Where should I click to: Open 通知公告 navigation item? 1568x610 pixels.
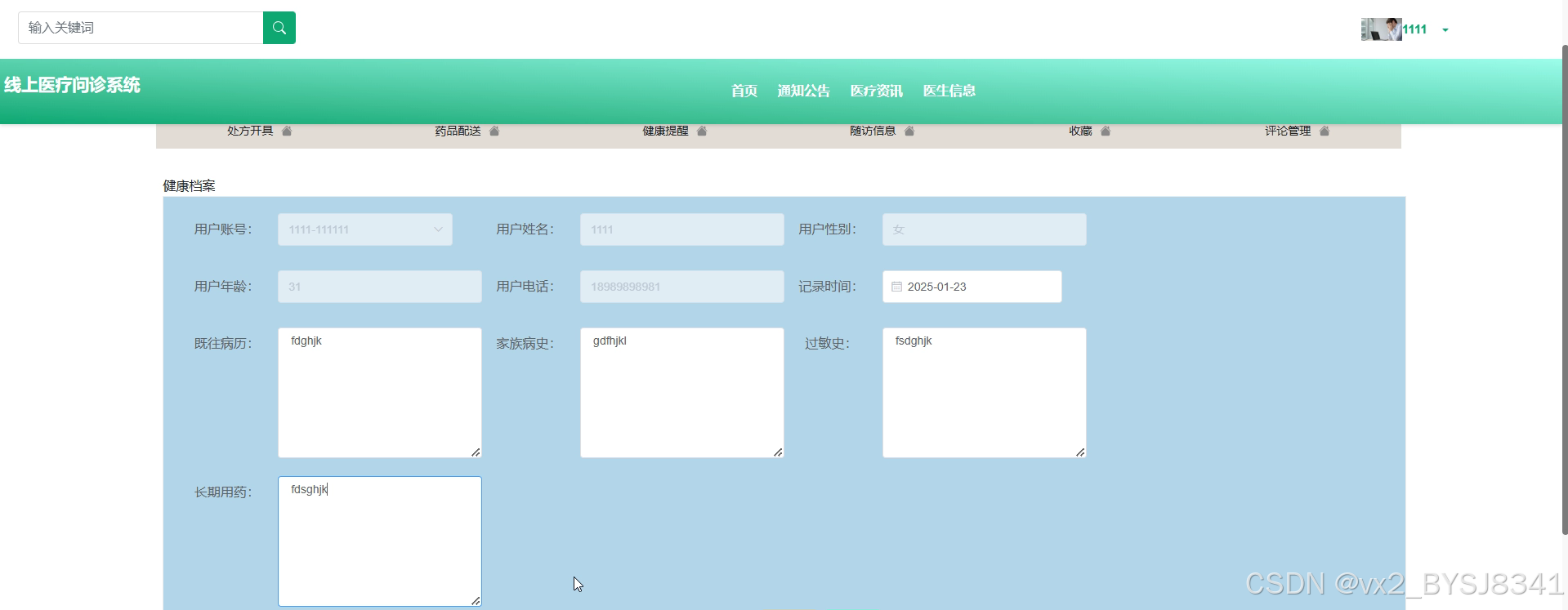[x=804, y=91]
